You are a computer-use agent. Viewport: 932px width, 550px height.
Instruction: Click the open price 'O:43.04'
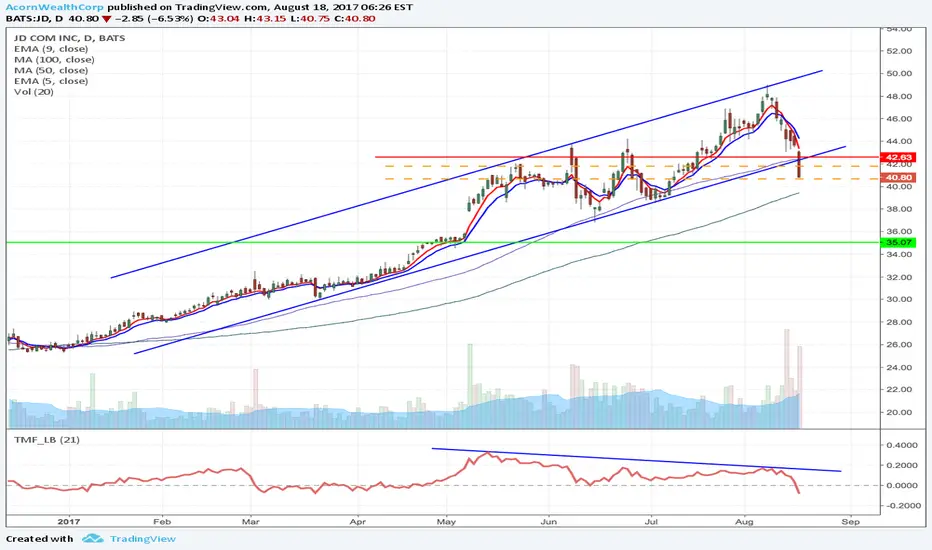tap(219, 18)
